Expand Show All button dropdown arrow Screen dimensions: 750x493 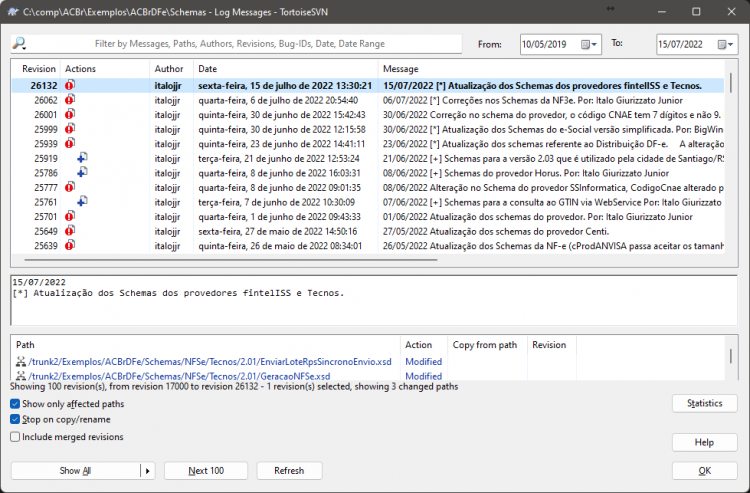[x=147, y=471]
